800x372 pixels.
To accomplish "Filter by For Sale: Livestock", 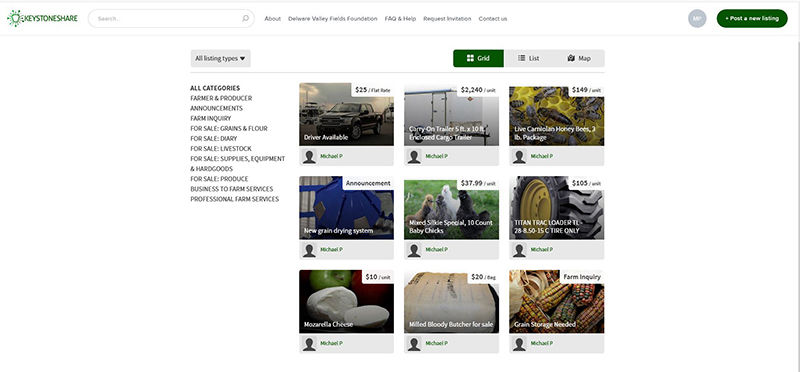I will click(221, 148).
